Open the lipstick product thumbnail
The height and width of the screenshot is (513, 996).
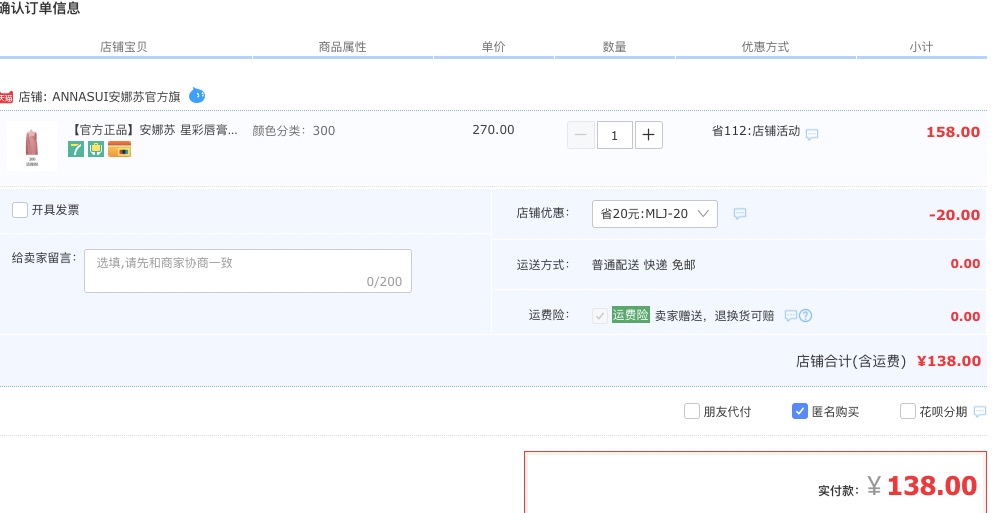32,146
